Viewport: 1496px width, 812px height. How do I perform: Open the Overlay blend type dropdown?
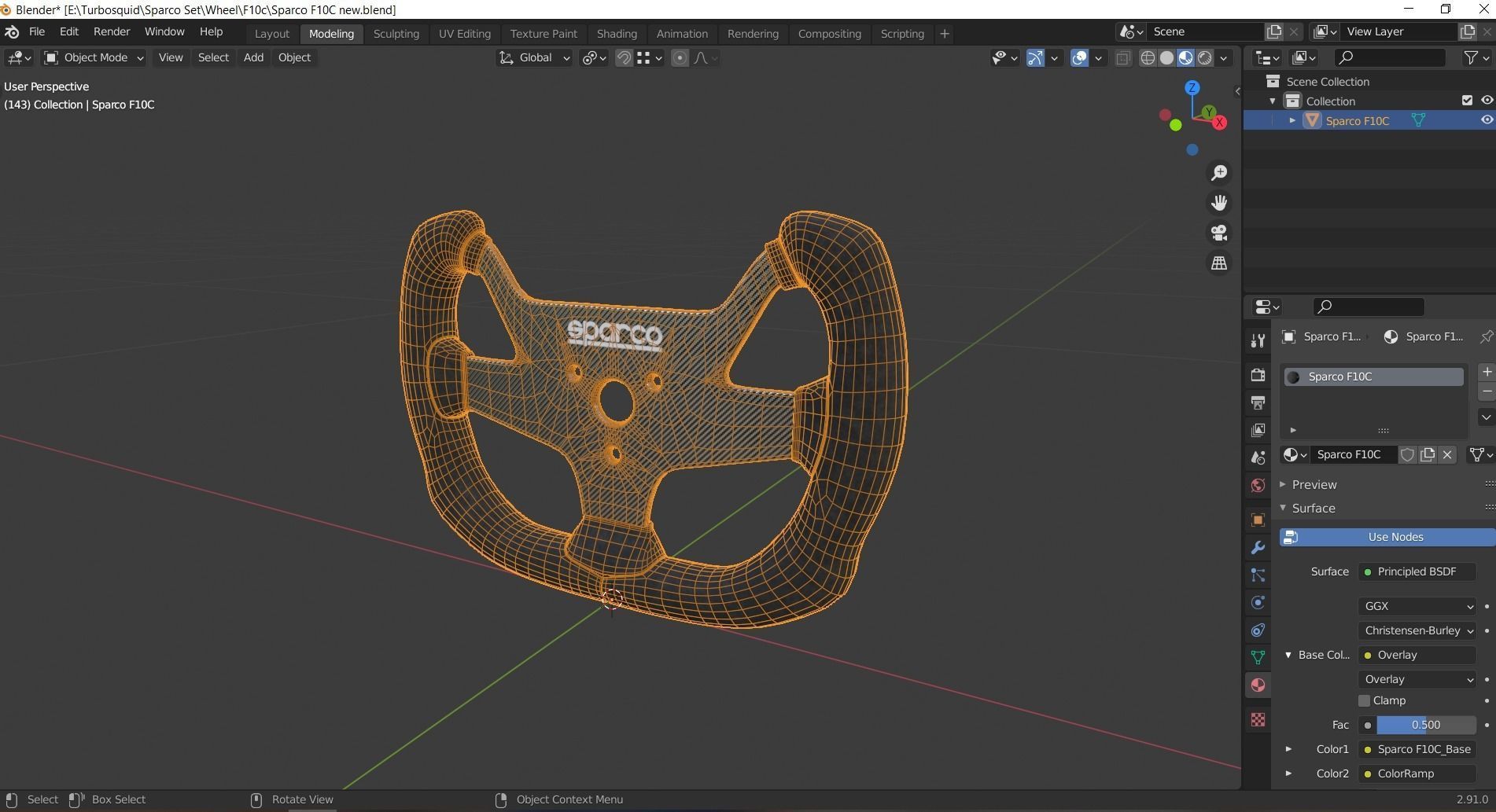(x=1417, y=679)
